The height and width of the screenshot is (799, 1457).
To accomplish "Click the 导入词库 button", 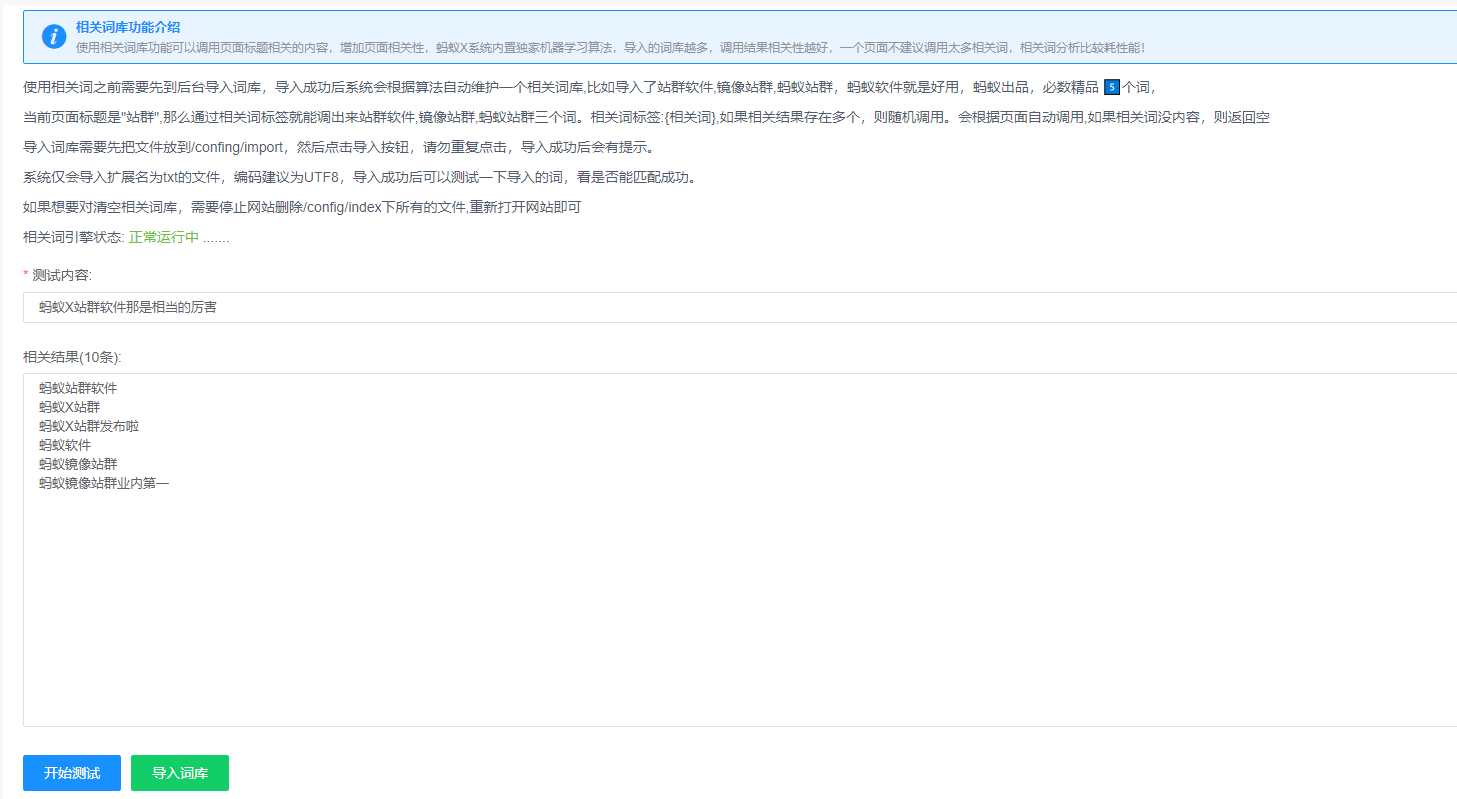I will pos(180,773).
